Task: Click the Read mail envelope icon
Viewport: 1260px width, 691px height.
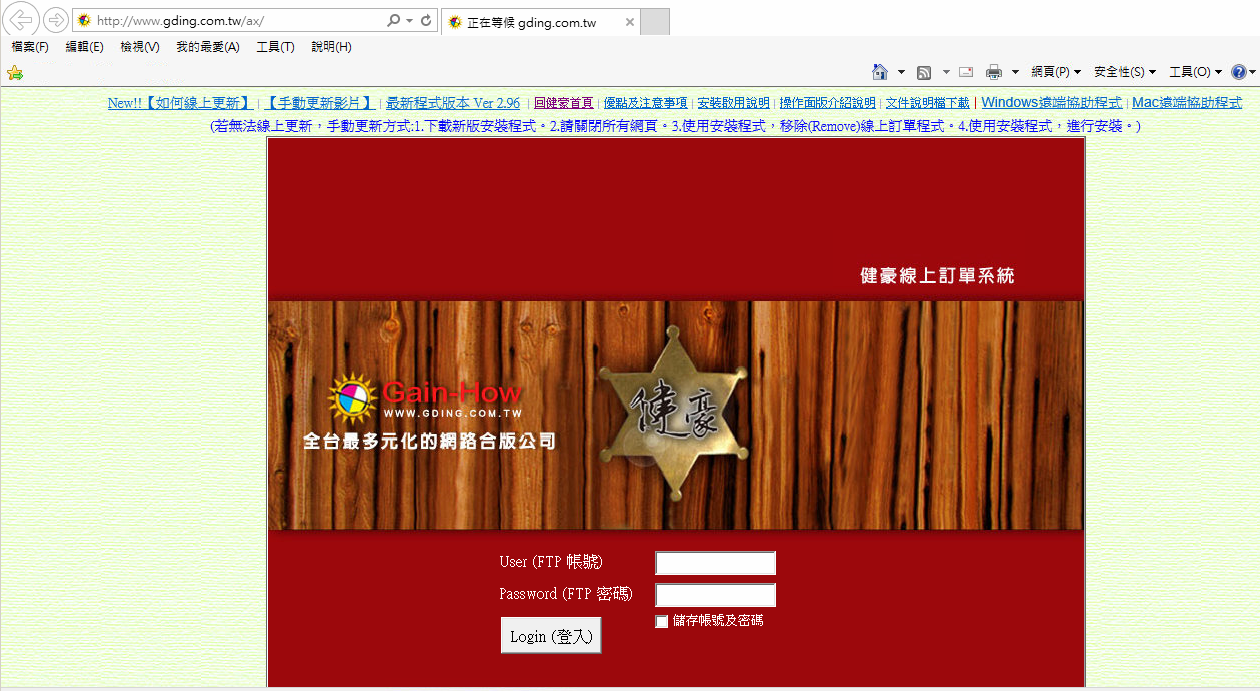Action: (966, 72)
